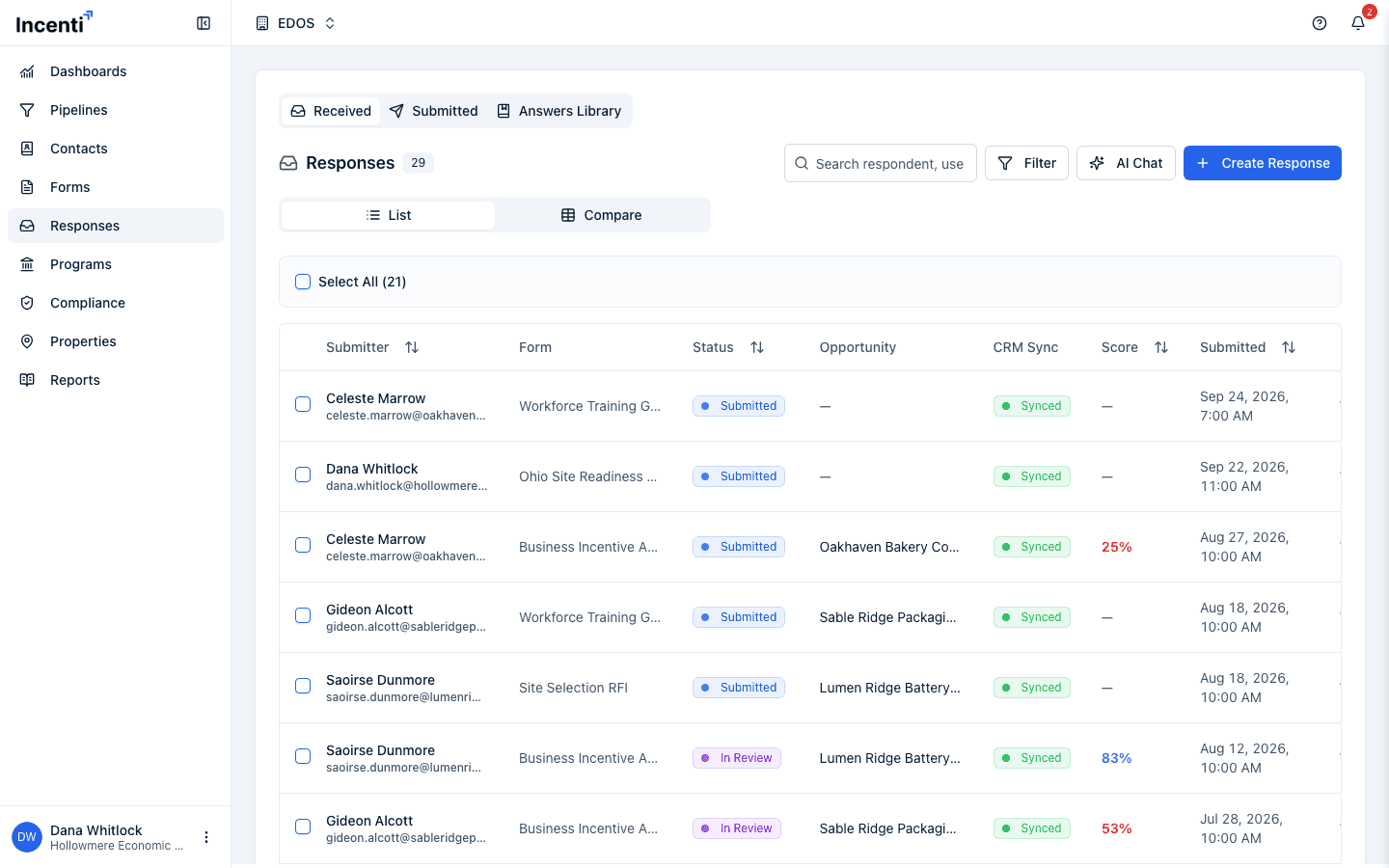Click the CRM Sync column header
The image size is (1389, 868).
1025,347
